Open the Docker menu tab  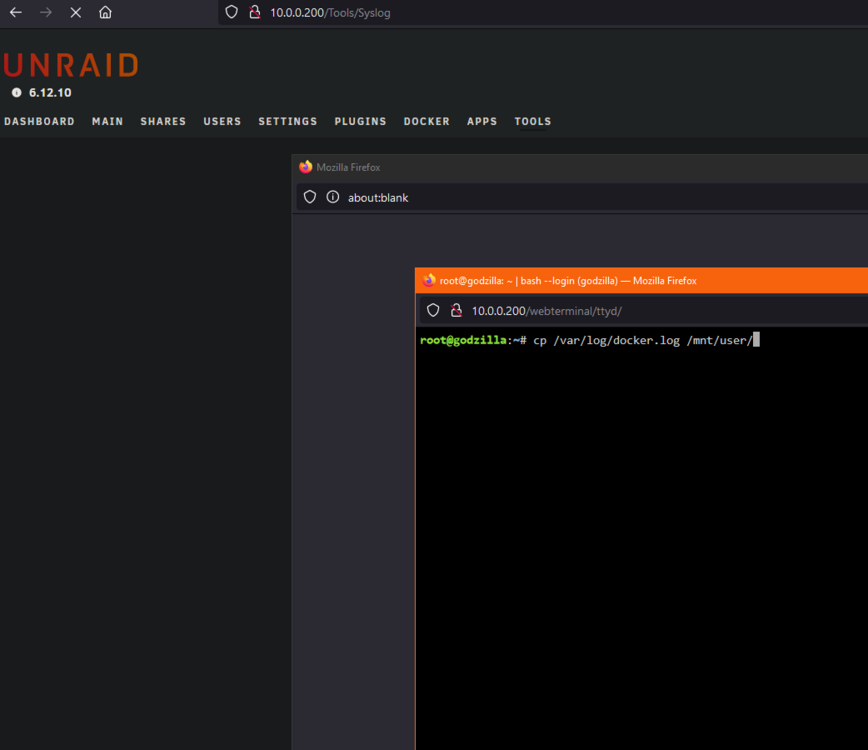pyautogui.click(x=427, y=121)
